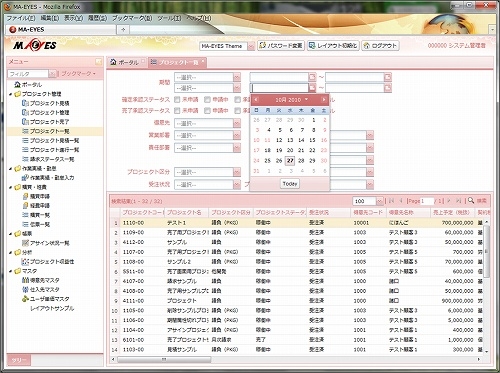Open the calendar picker icon beside second date field
This screenshot has width=500, height=373.
click(387, 77)
